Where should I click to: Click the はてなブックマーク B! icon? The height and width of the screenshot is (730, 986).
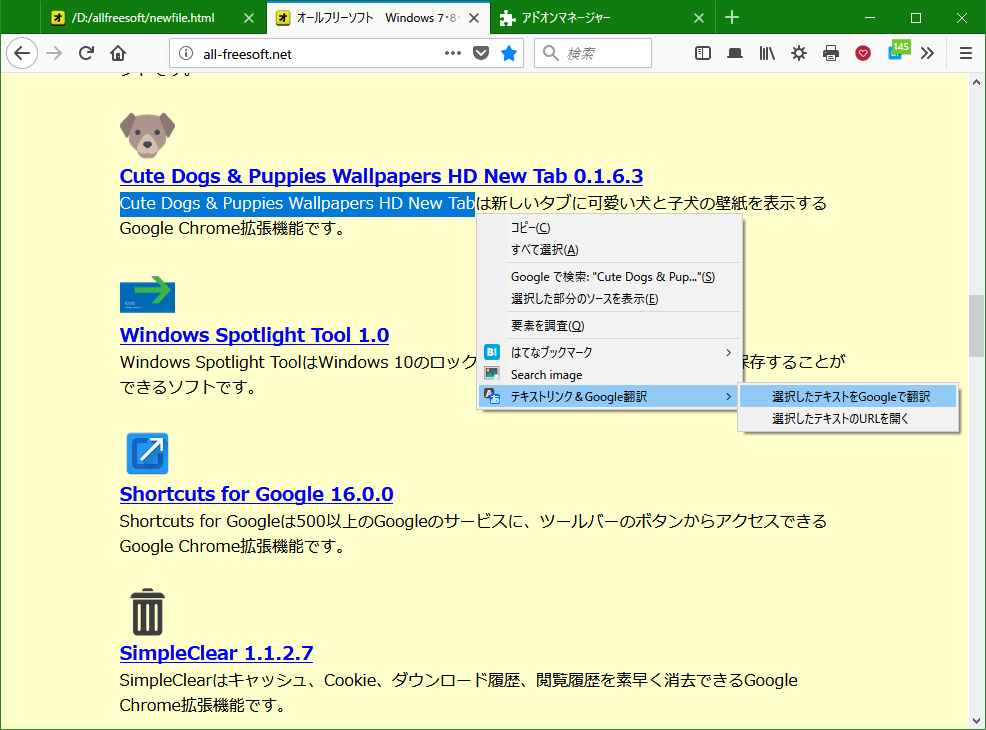(492, 353)
